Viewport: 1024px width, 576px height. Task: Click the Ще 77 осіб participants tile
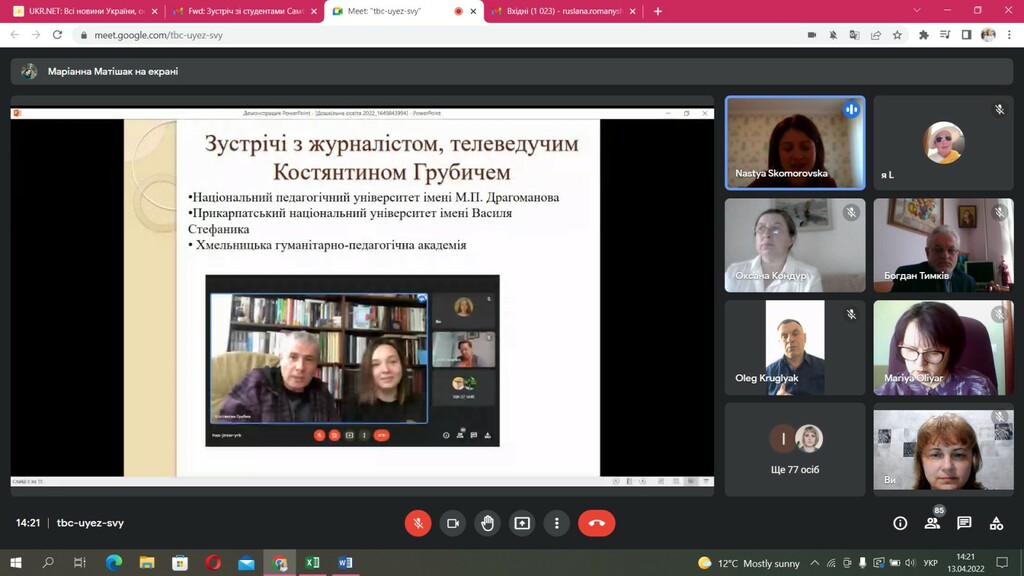795,449
